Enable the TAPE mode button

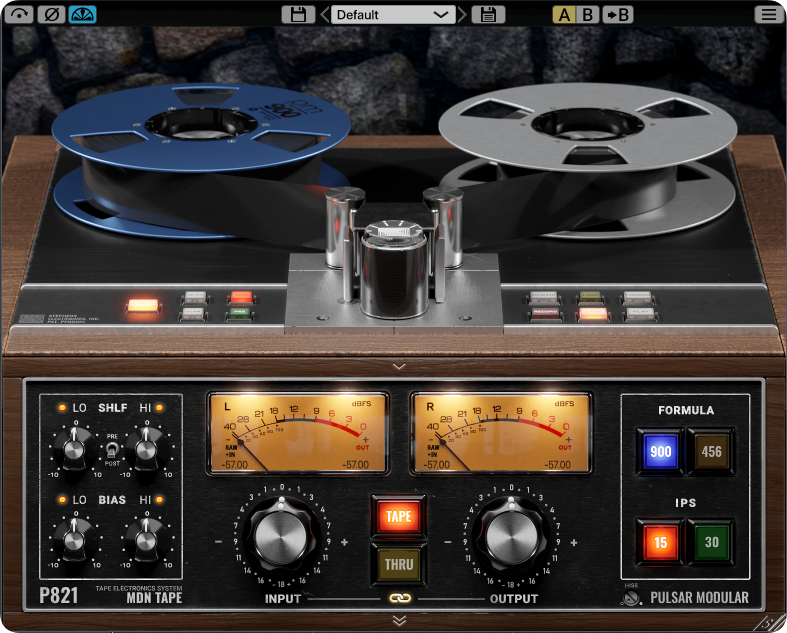(399, 517)
